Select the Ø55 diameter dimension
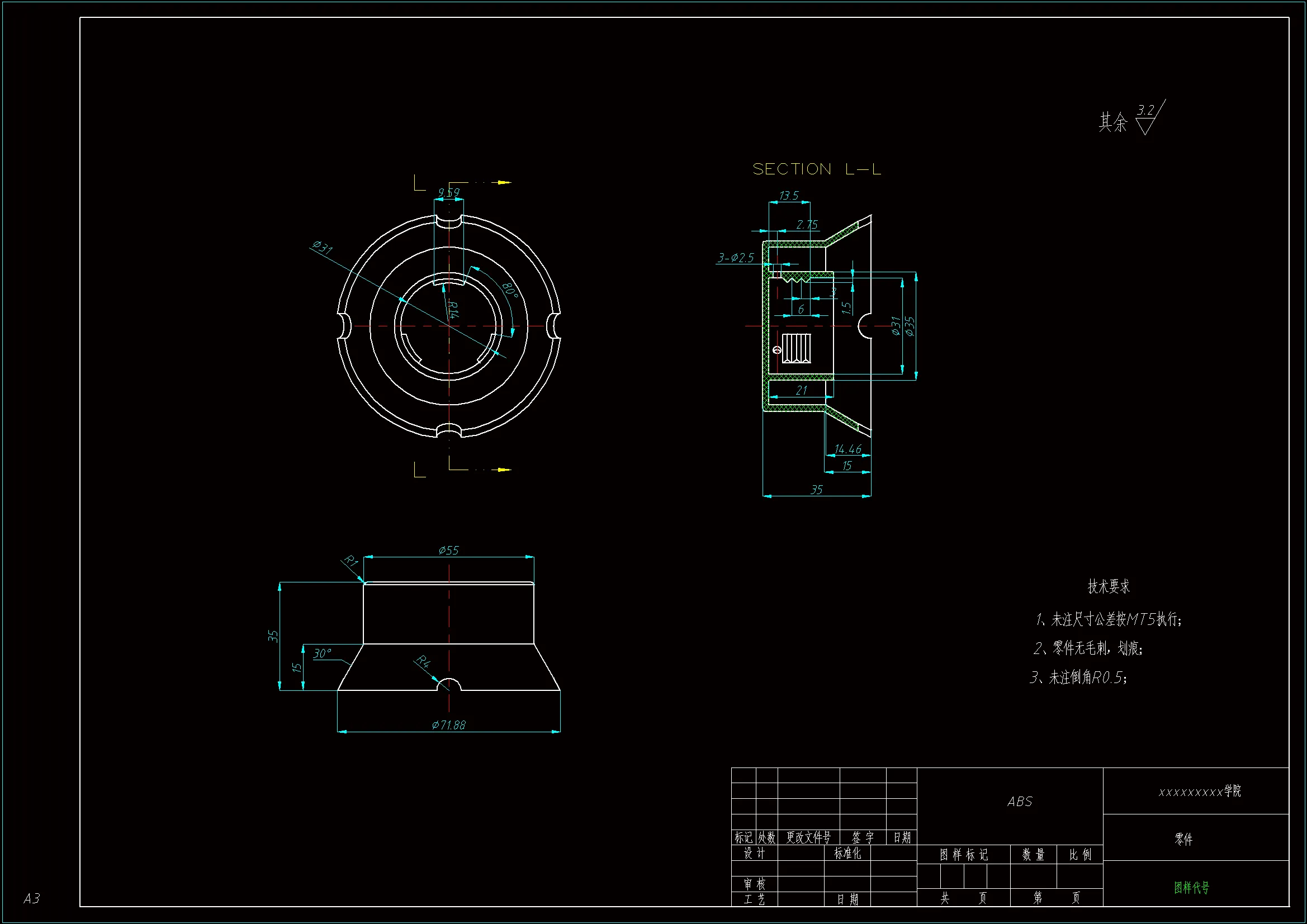Screen dimensions: 1307x924 pos(448,550)
